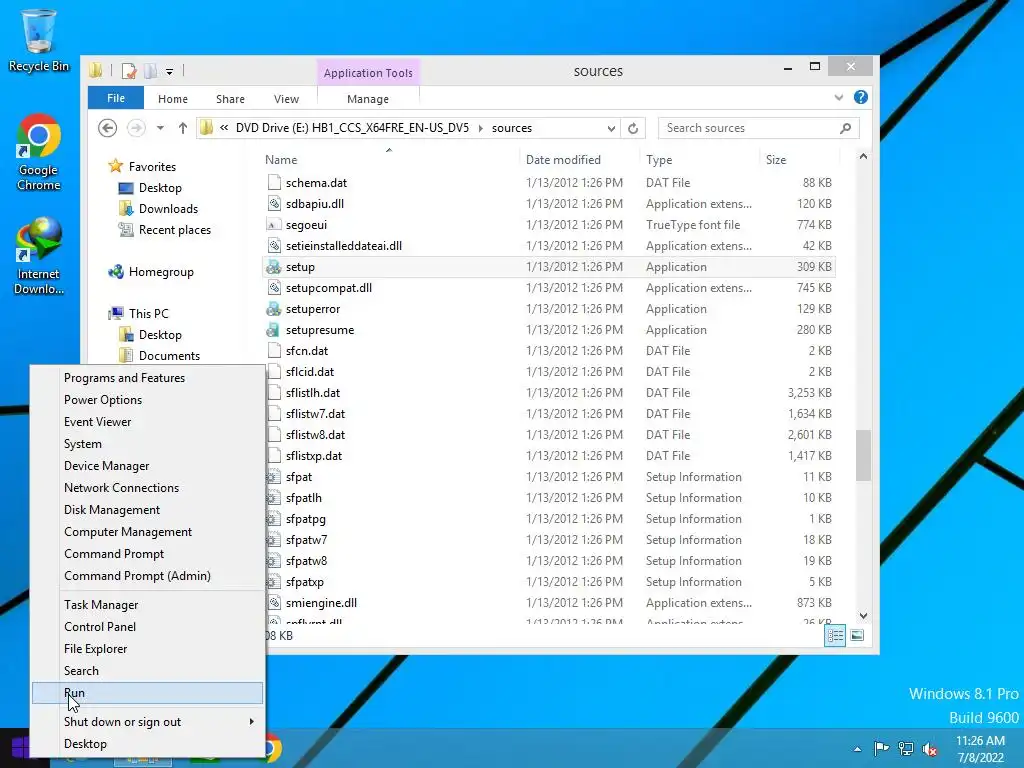This screenshot has height=768, width=1024.
Task: Choose Command Prompt (Admin) in the menu
Action: click(148, 576)
